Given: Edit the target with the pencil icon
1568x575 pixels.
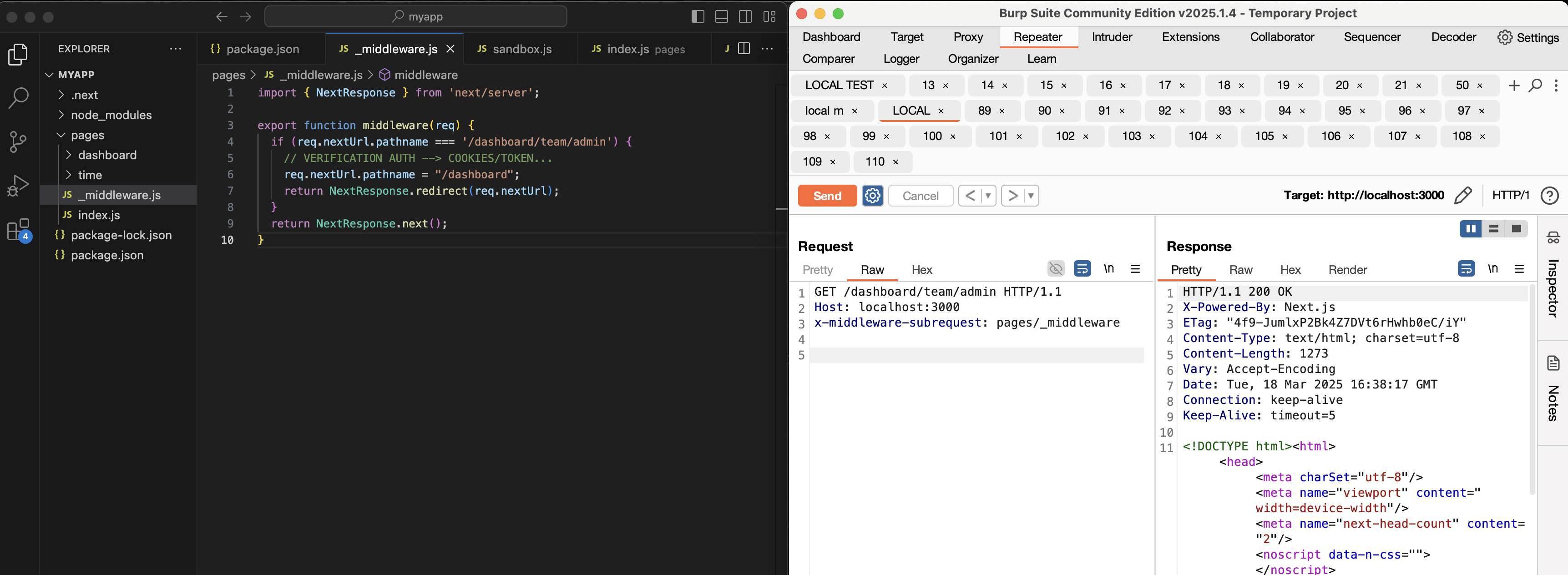Looking at the screenshot, I should pos(1463,195).
